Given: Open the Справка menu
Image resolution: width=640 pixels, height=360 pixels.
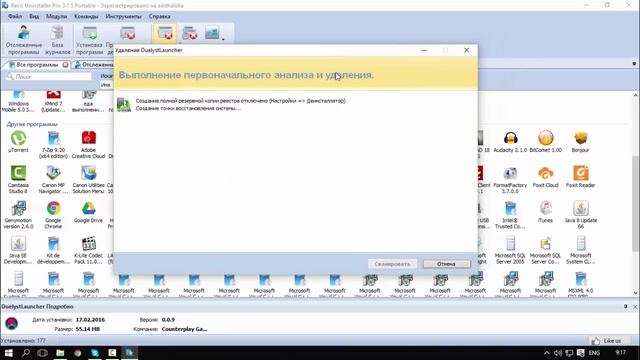Looking at the screenshot, I should click(159, 16).
